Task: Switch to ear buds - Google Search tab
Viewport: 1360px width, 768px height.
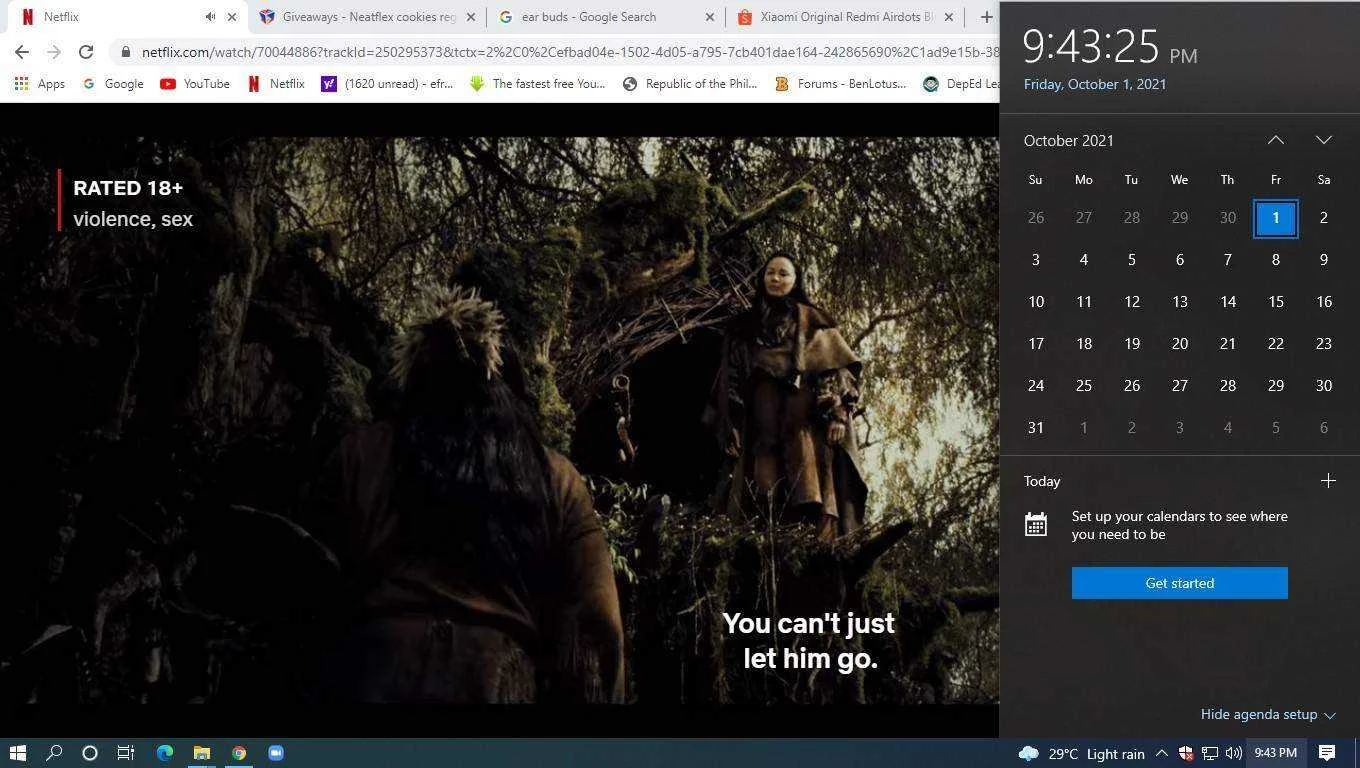Action: 589,17
